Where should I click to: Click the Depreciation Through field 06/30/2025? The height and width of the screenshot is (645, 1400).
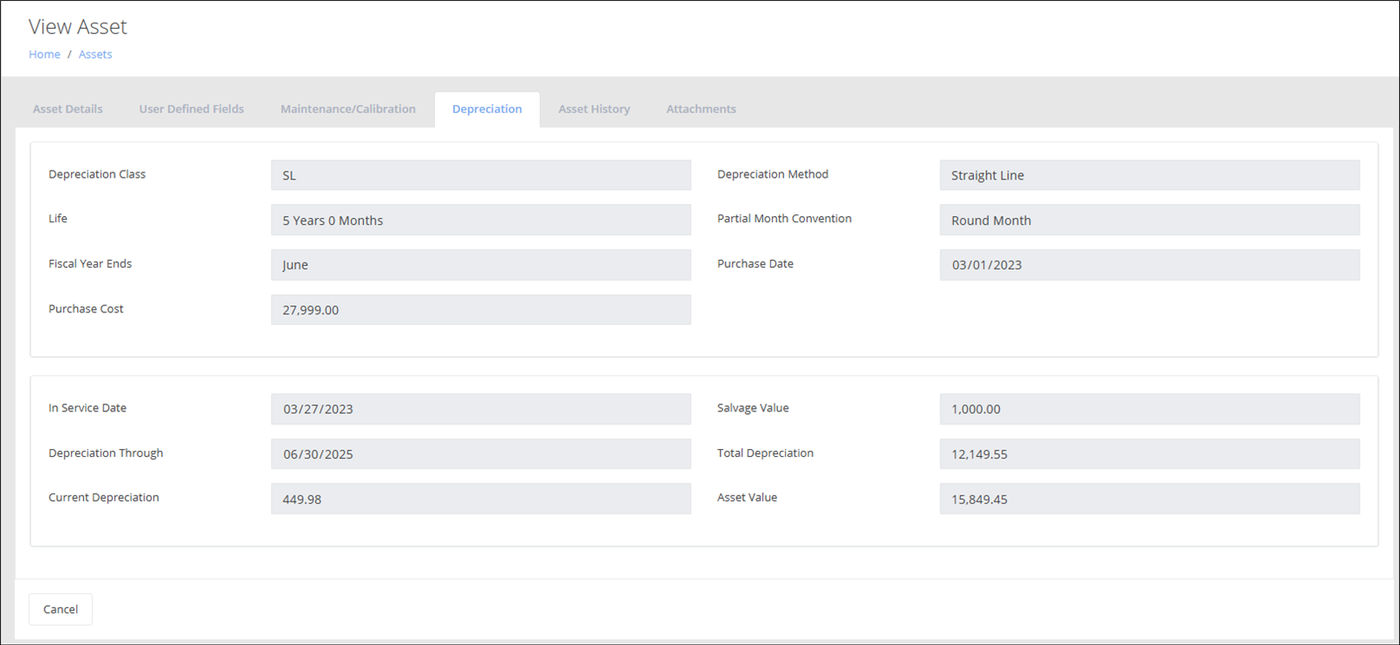click(481, 454)
